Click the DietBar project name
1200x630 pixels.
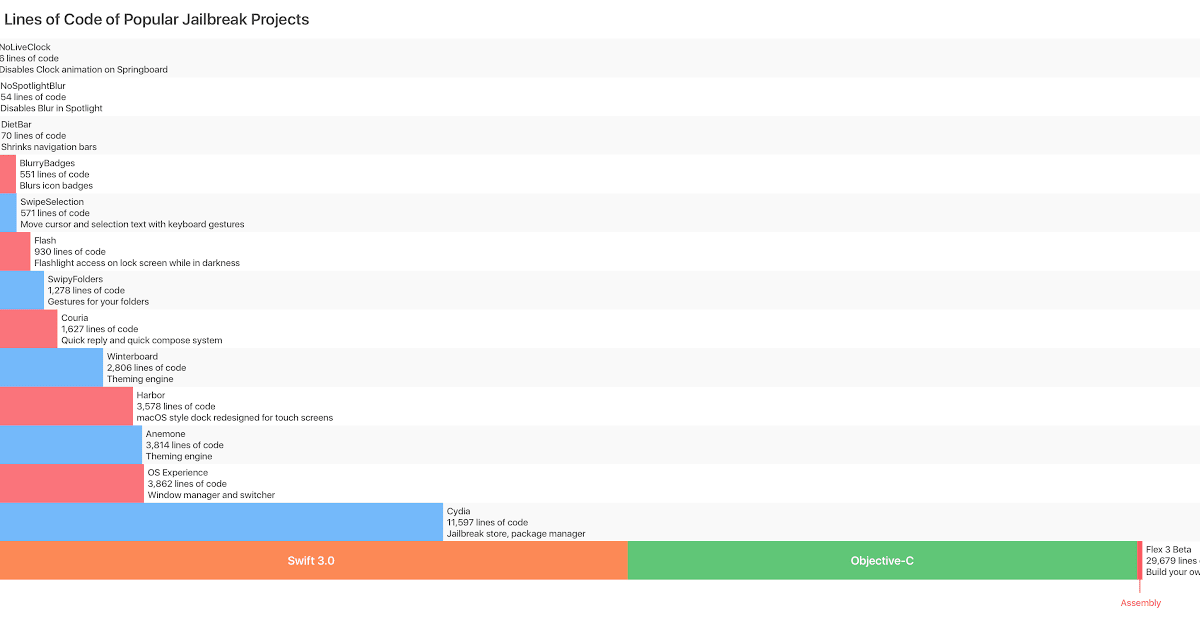pos(16,124)
